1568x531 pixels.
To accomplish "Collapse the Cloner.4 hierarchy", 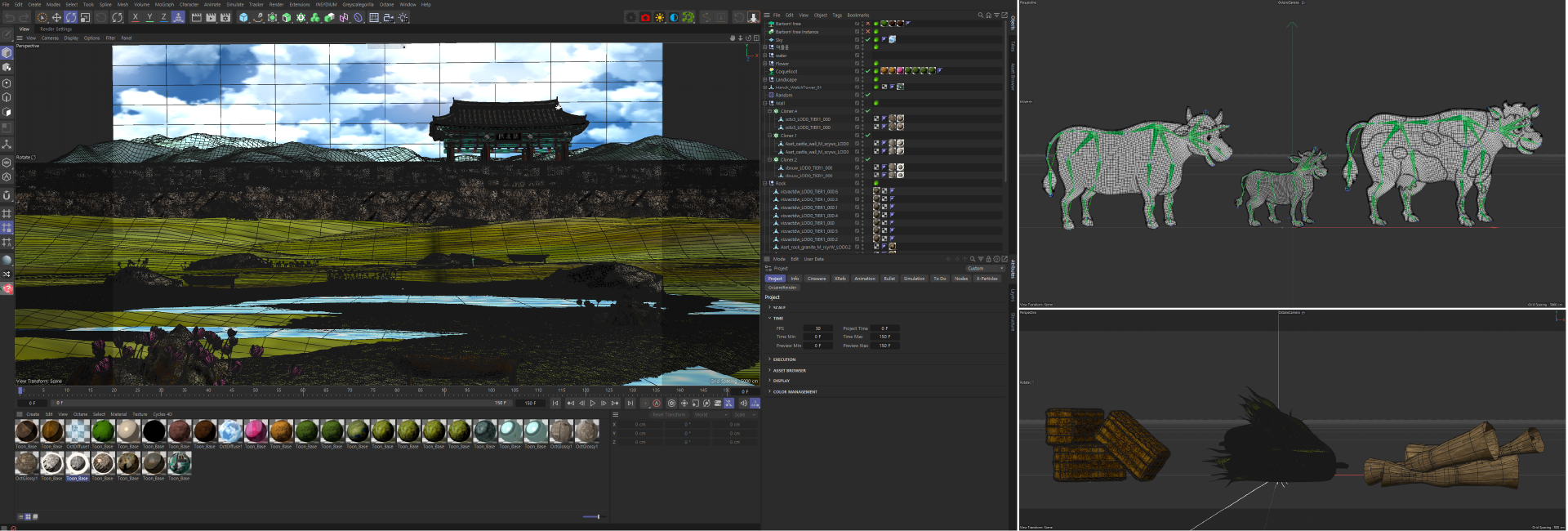I will [x=770, y=111].
